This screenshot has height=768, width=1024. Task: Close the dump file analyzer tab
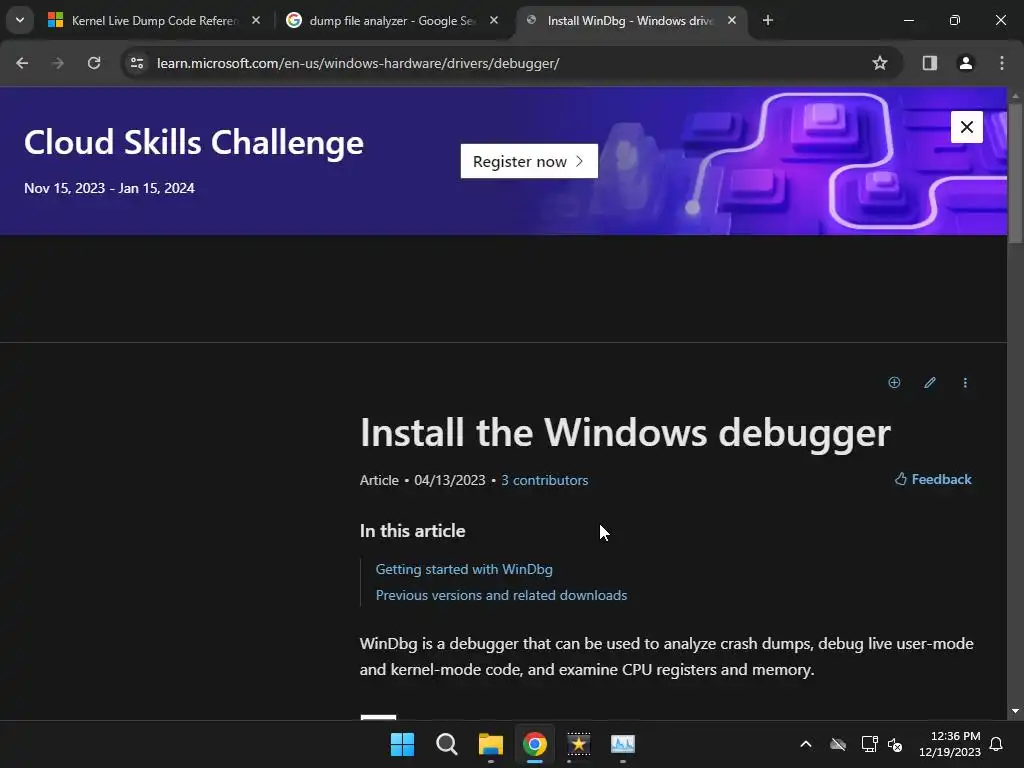tap(494, 21)
